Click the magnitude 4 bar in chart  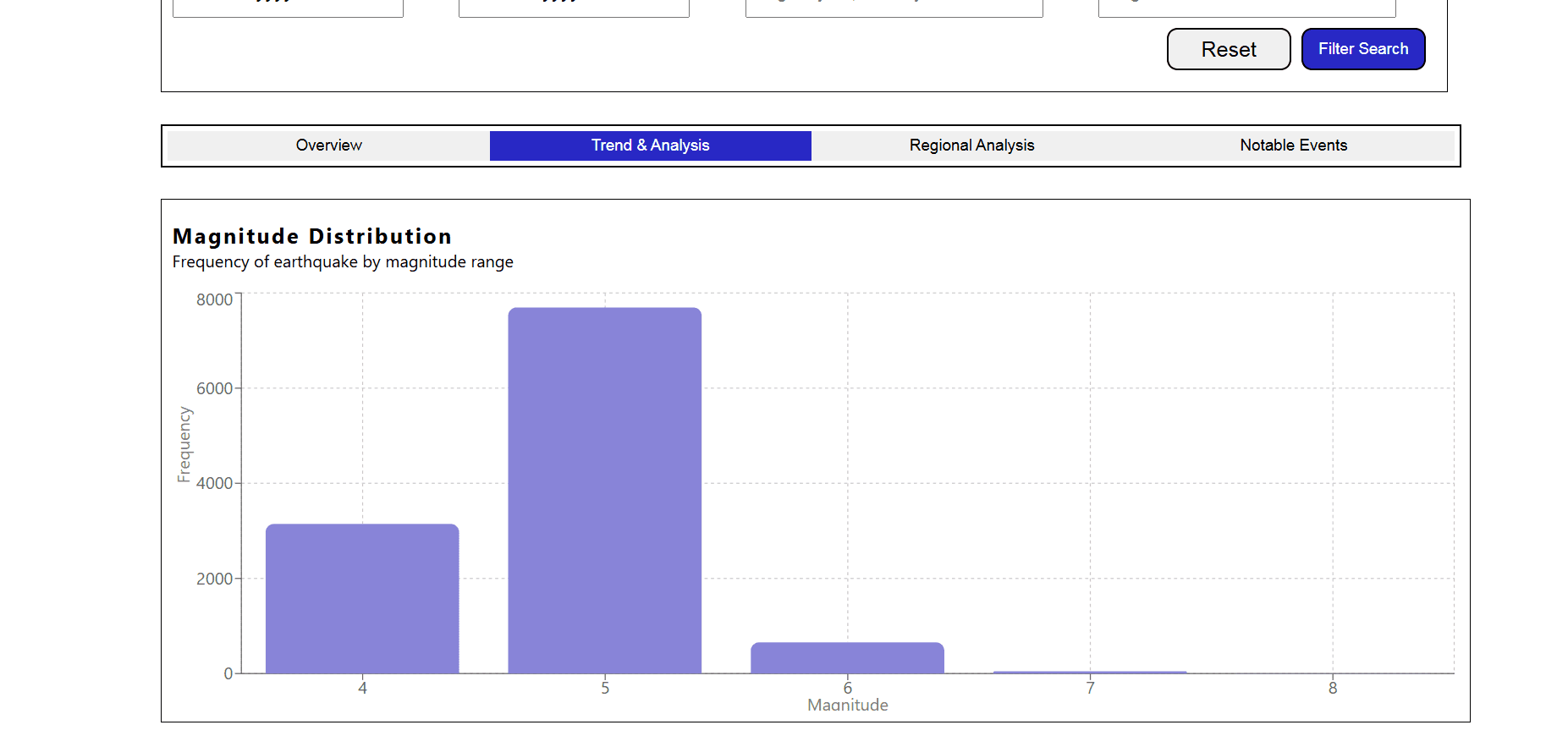tap(362, 598)
